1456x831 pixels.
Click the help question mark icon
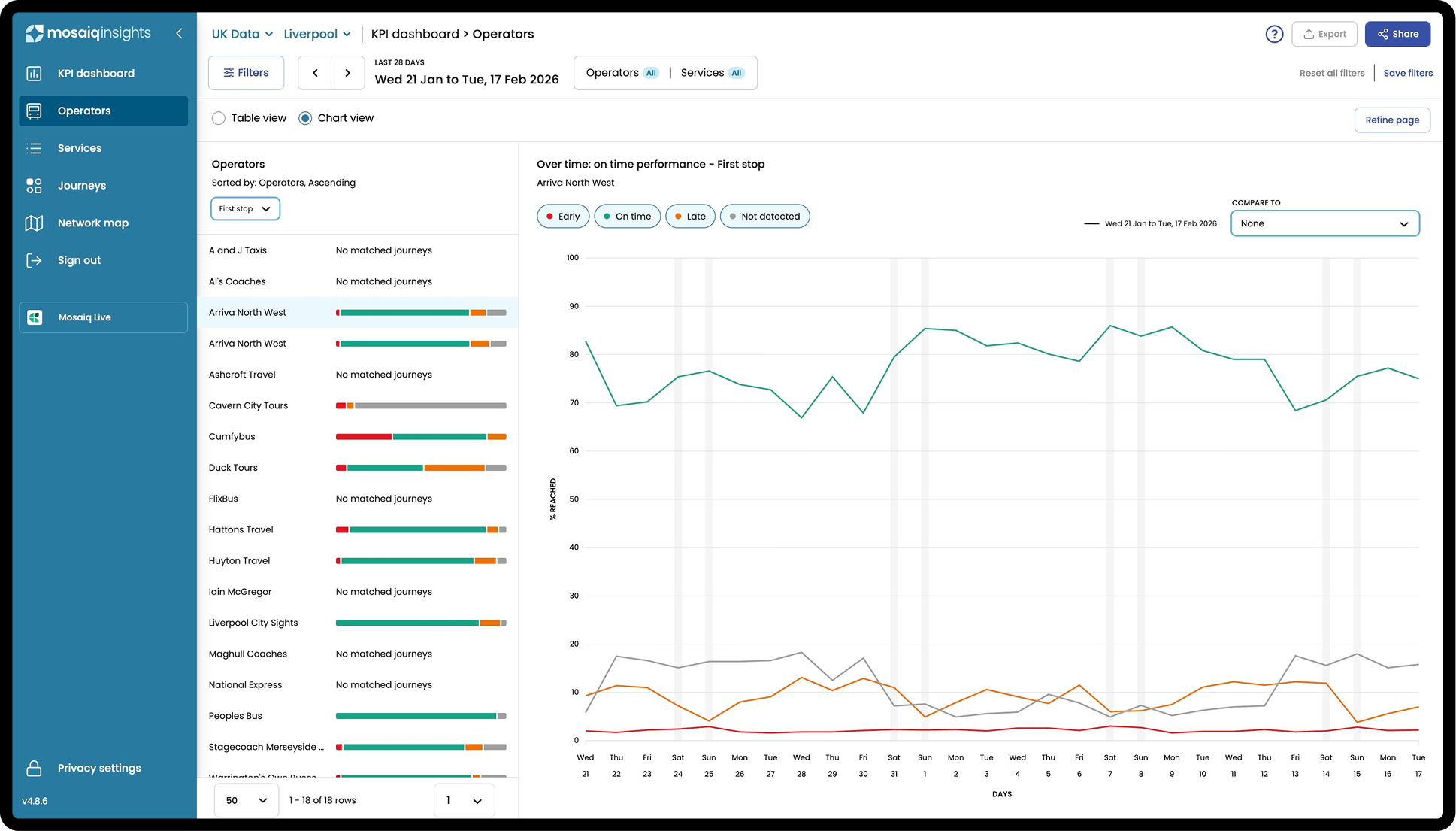[1274, 34]
